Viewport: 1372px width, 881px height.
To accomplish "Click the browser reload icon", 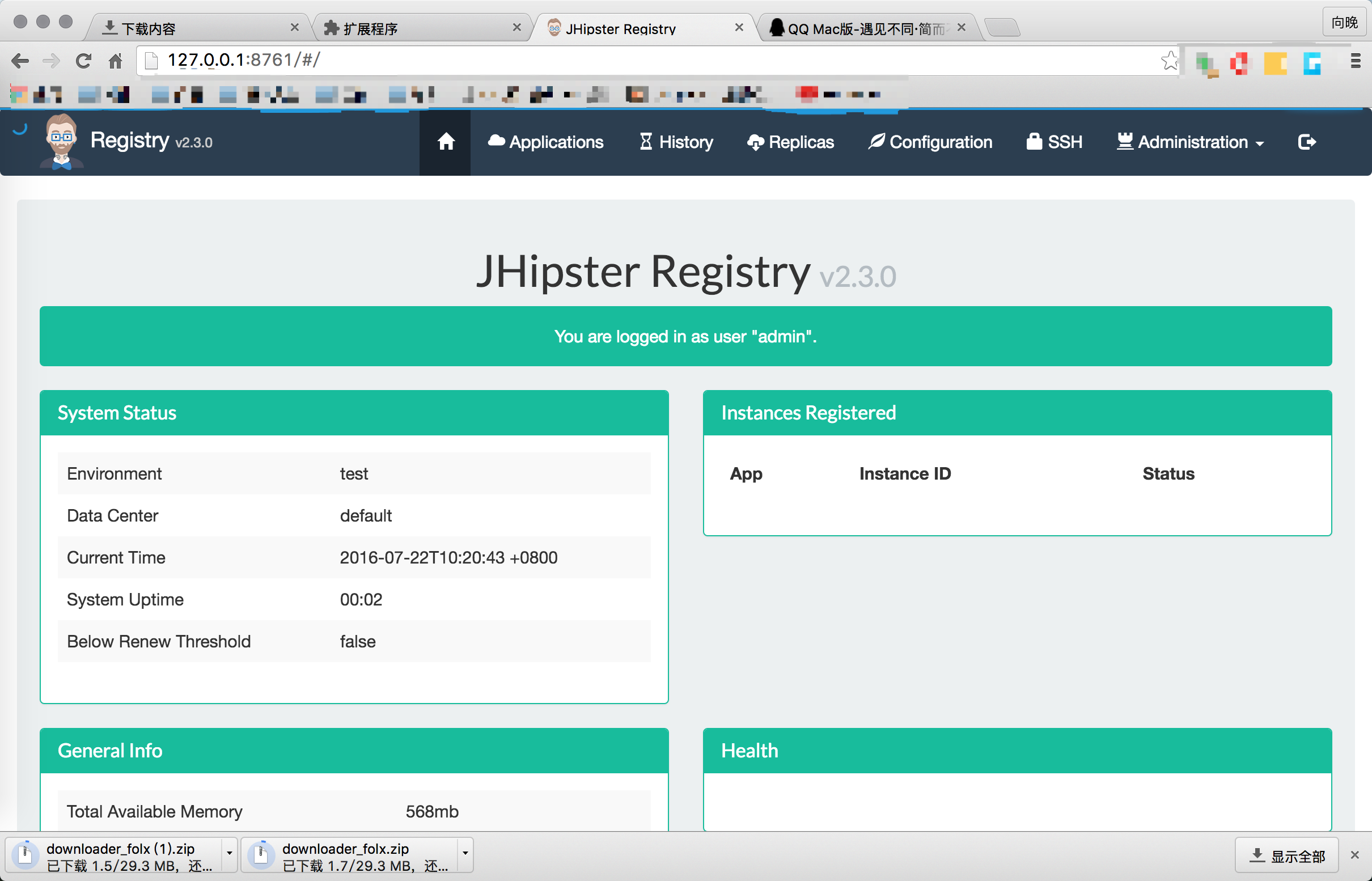I will point(83,60).
